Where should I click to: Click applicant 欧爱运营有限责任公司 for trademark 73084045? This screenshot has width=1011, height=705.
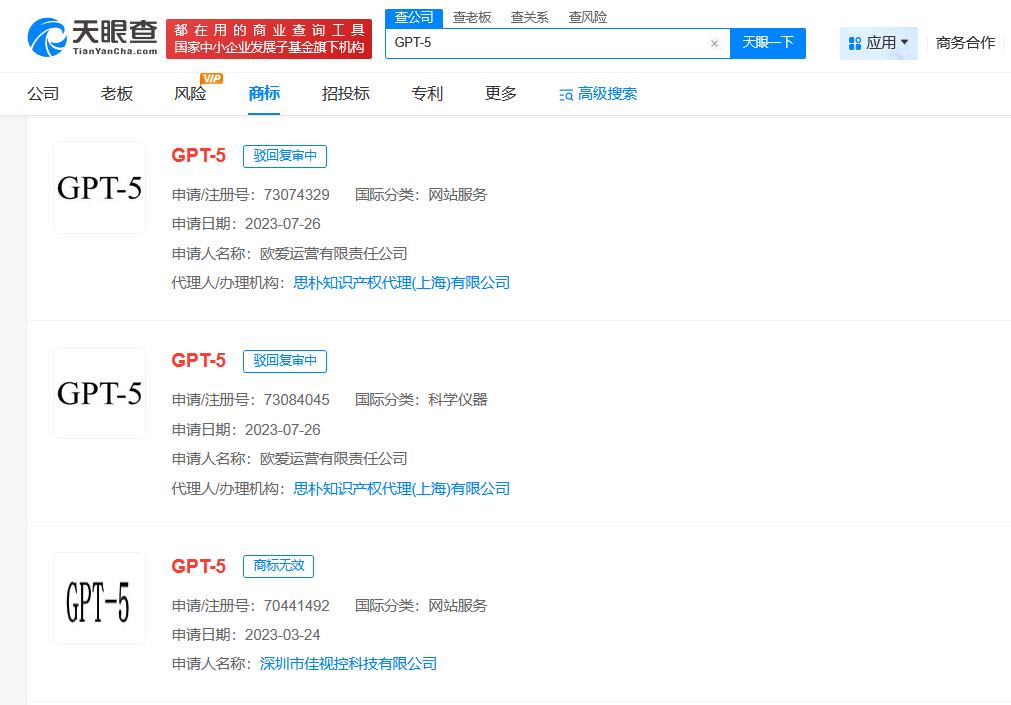coord(333,459)
